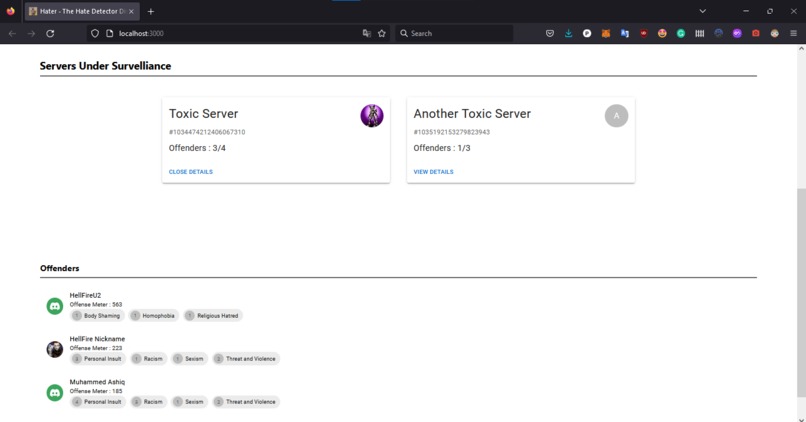Open the Firefox hamburger application menu

[x=793, y=33]
